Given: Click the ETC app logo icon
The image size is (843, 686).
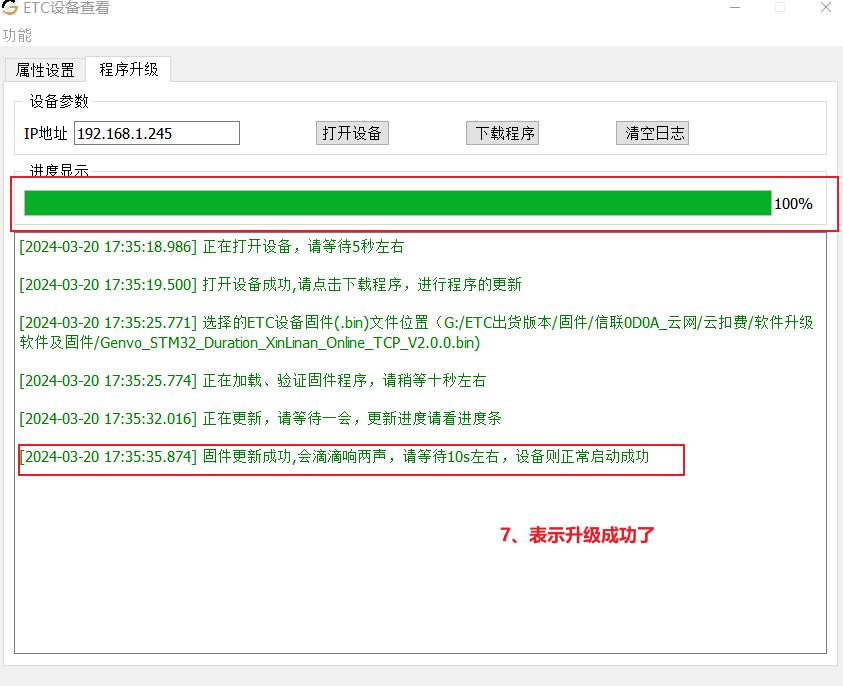Looking at the screenshot, I should [x=10, y=7].
